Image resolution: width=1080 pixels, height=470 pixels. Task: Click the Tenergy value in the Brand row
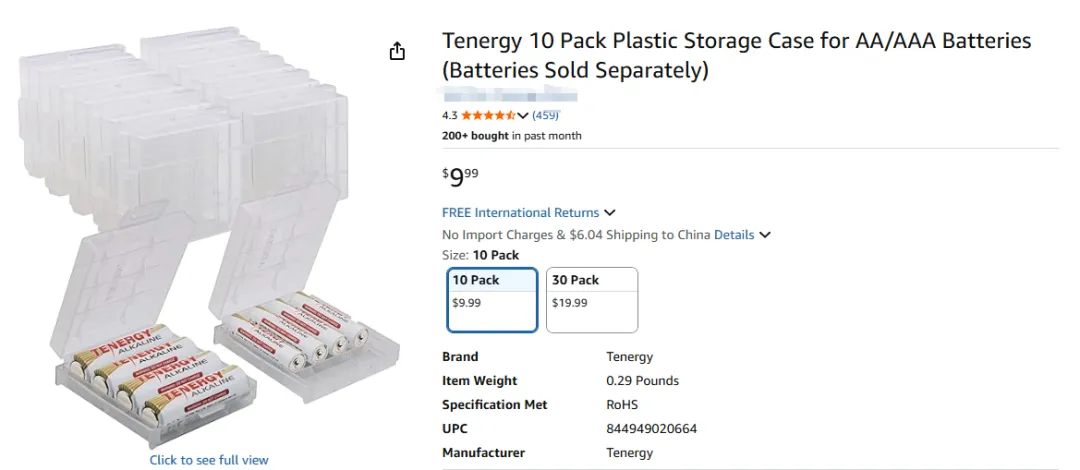[x=629, y=357]
